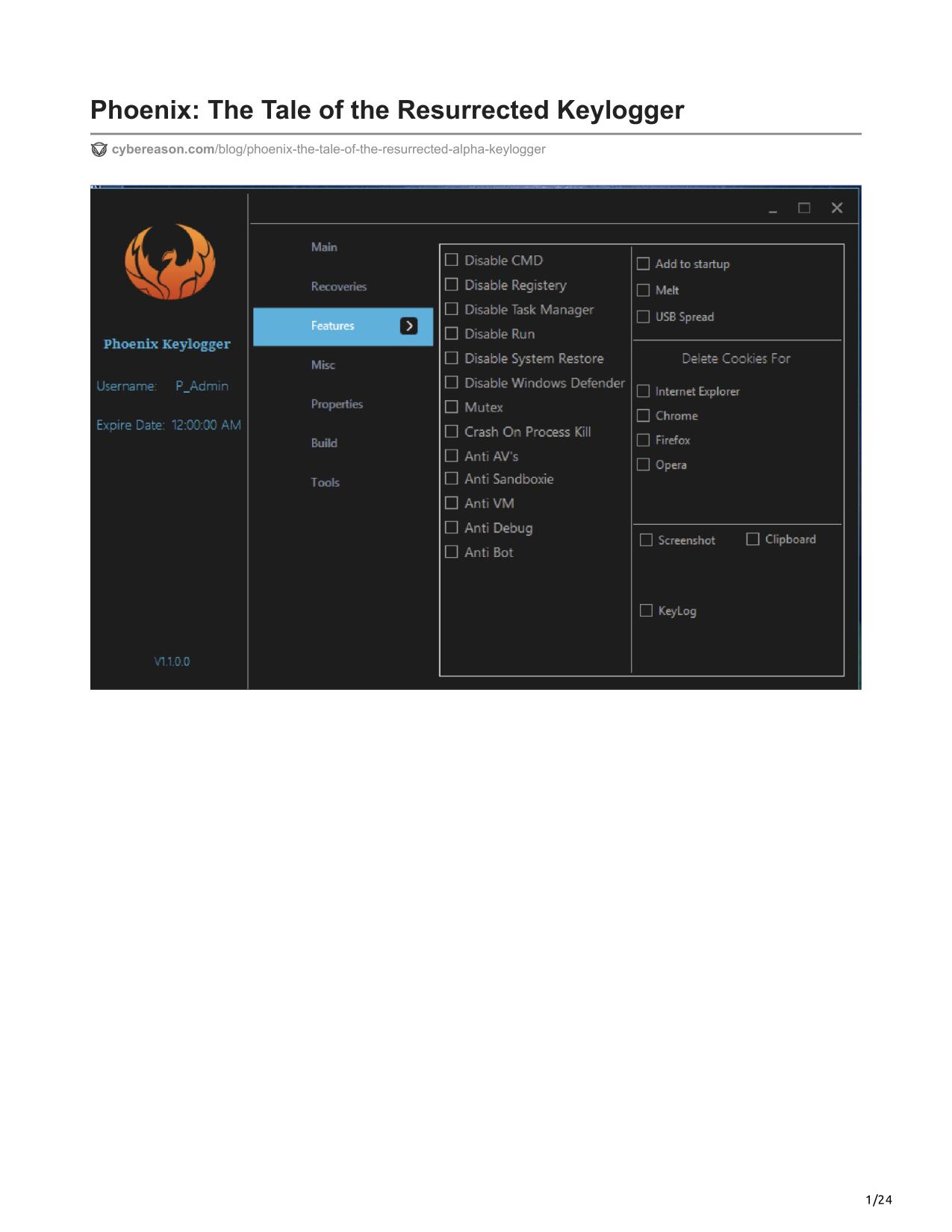
Task: Tick the Anti Bot checkbox
Action: 452,552
